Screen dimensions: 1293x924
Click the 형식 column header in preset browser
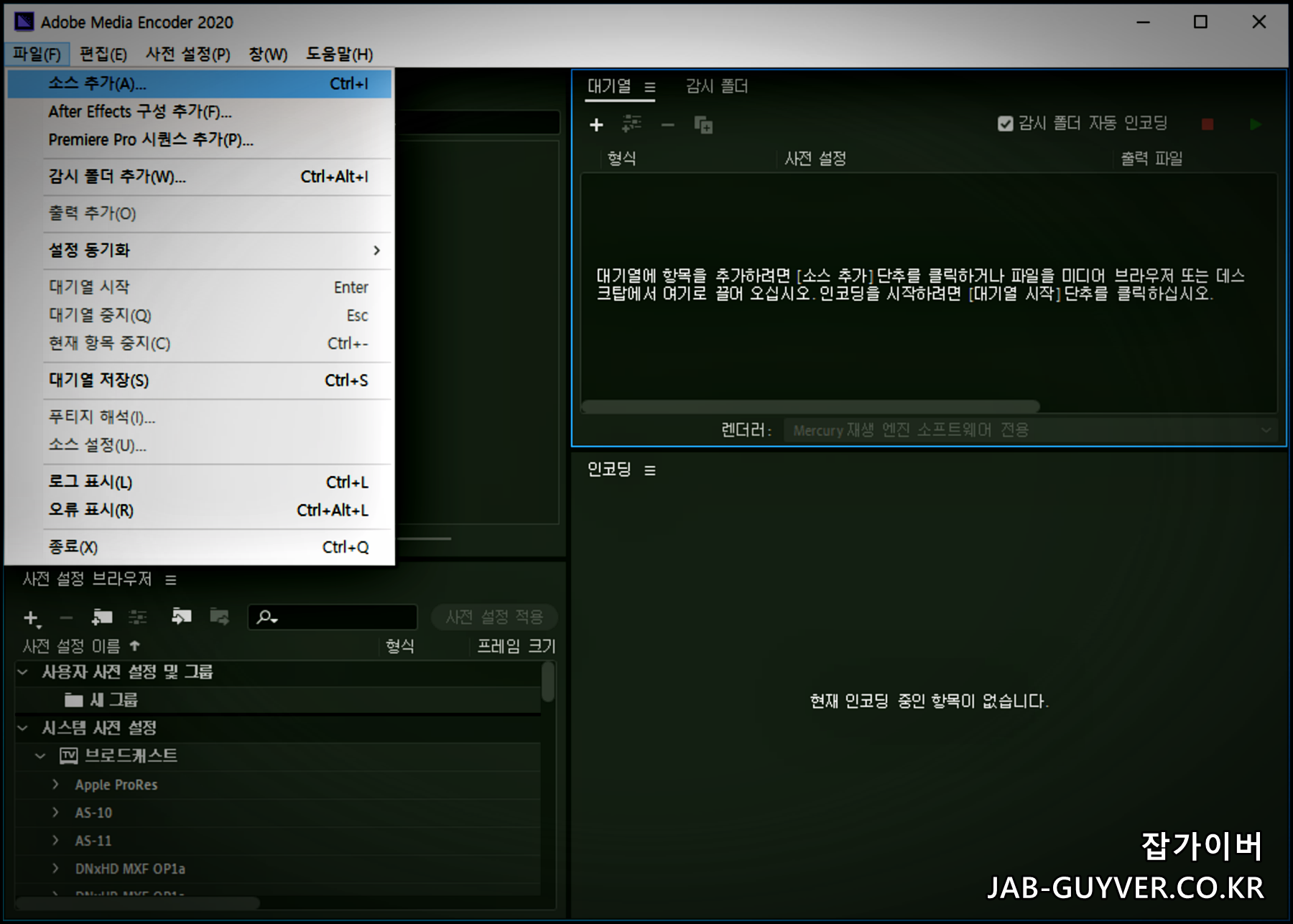pos(400,646)
